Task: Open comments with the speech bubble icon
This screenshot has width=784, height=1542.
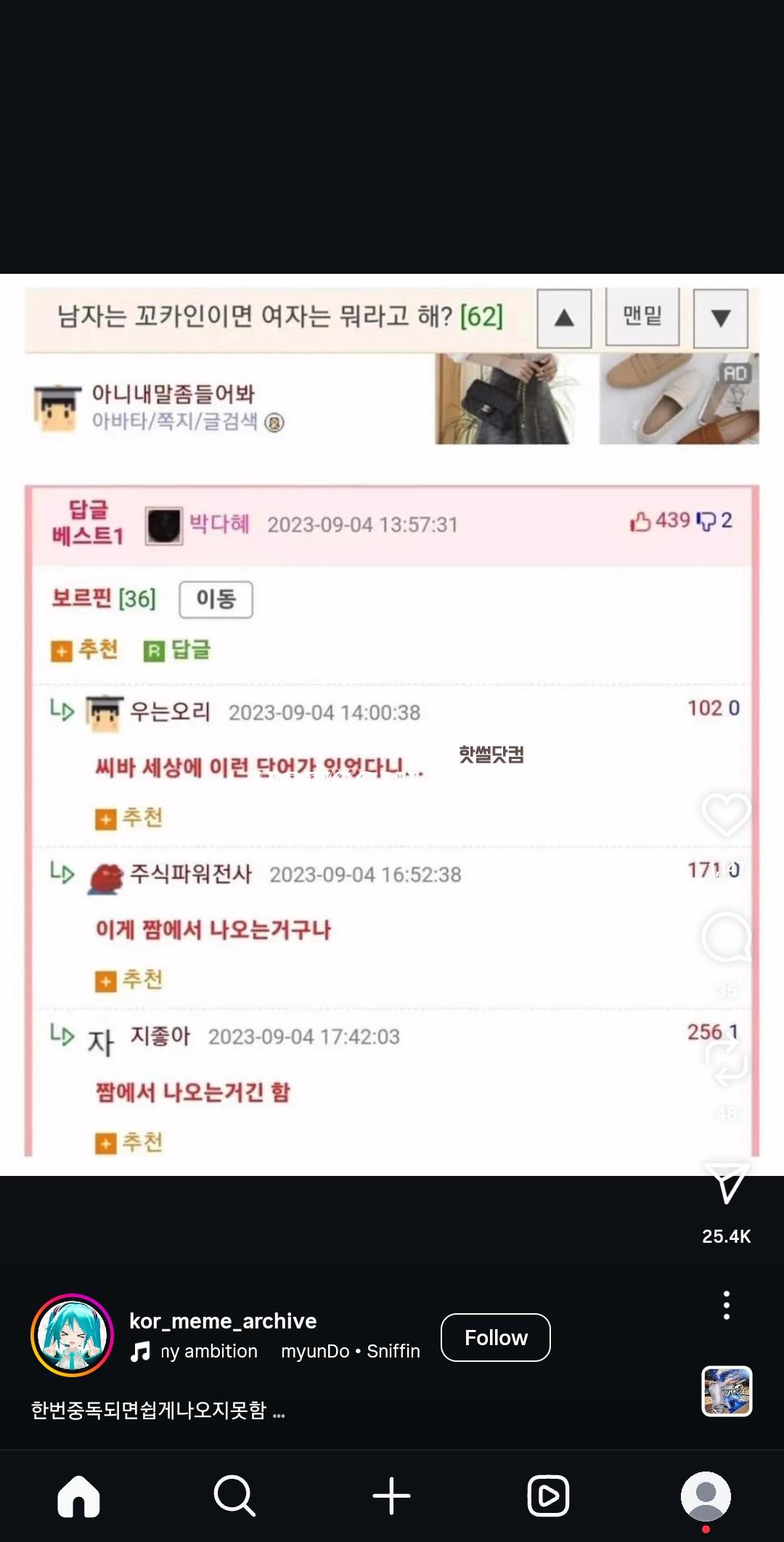Action: (725, 938)
